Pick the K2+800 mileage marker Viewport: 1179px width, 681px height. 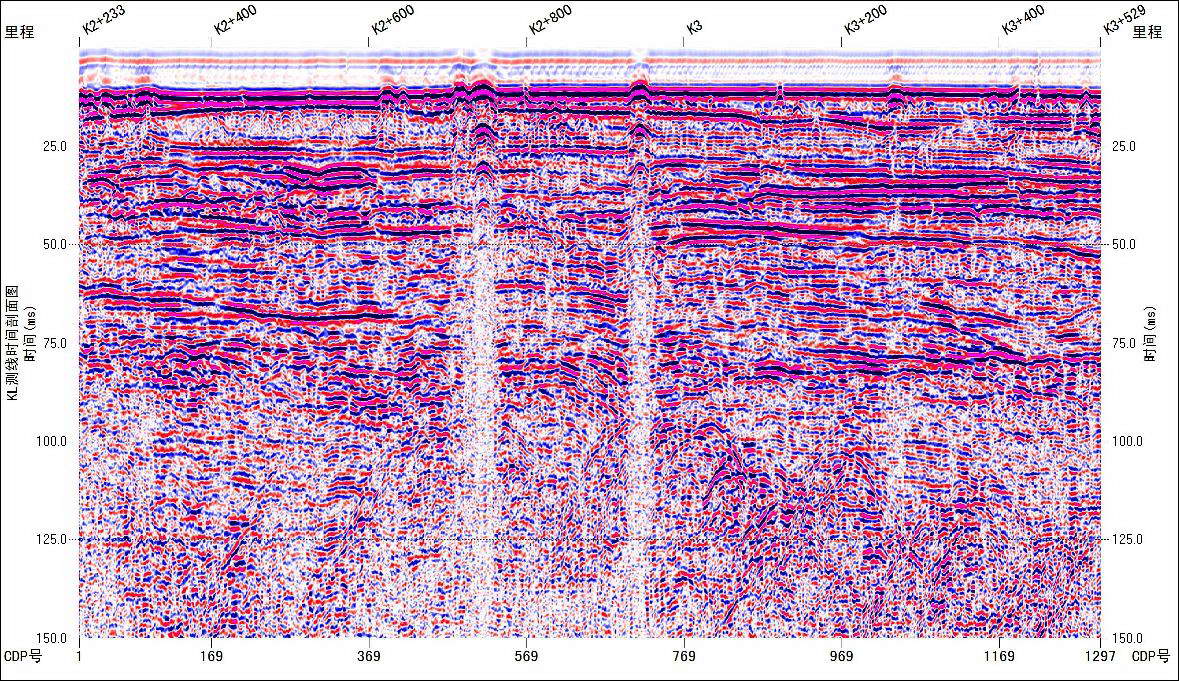point(550,22)
